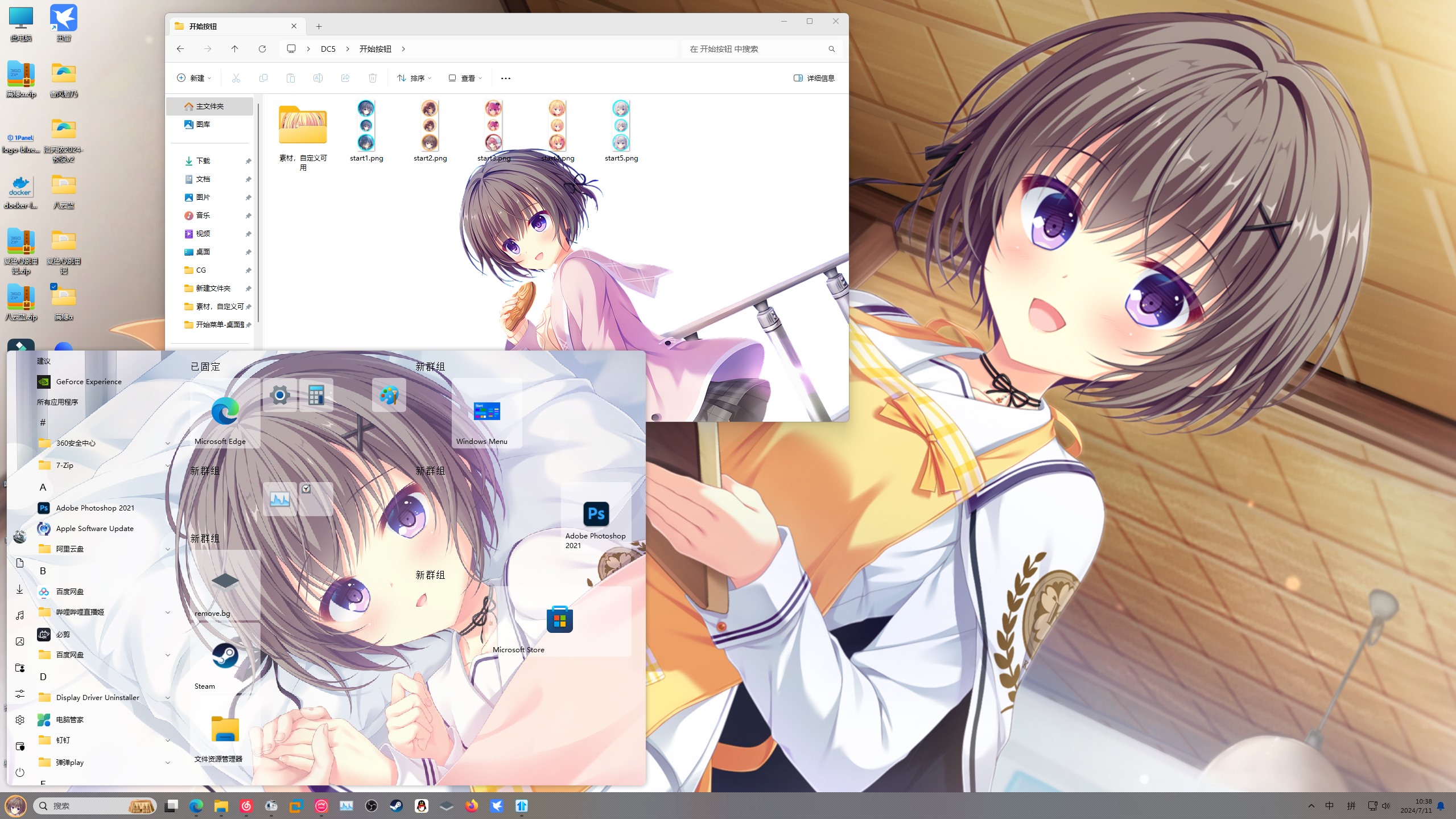Toggle the 详细信息 details pane
1456x819 pixels.
[814, 78]
